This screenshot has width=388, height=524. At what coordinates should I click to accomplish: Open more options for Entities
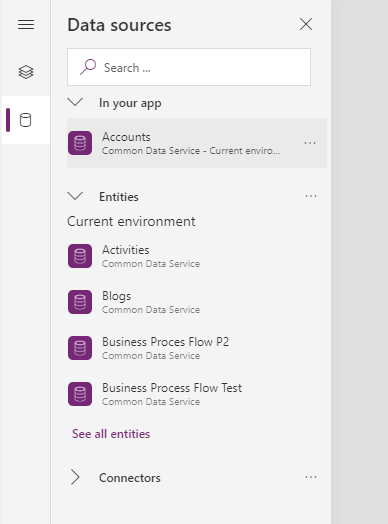[x=311, y=196]
